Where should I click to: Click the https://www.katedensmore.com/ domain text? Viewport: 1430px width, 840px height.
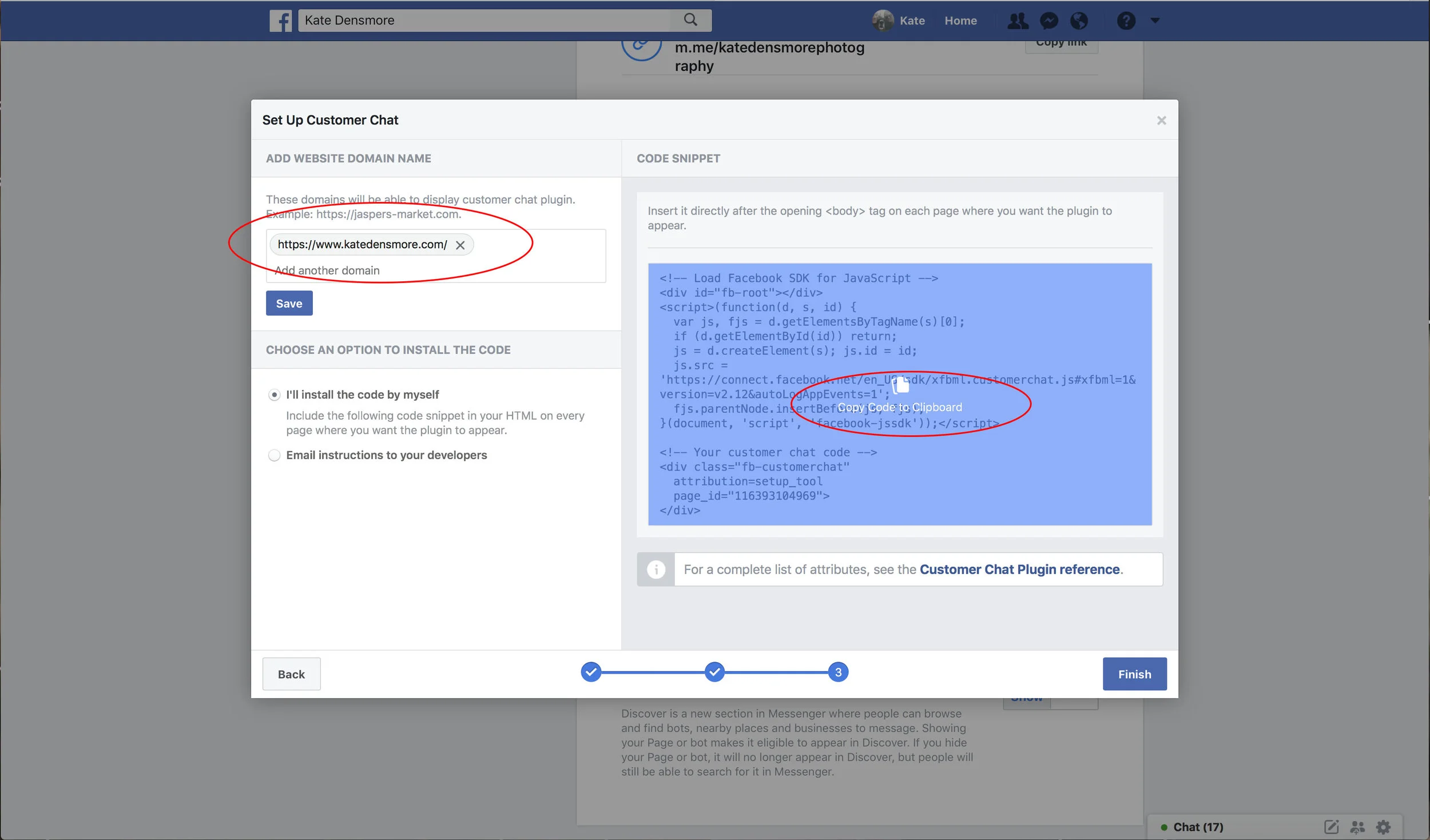point(362,244)
